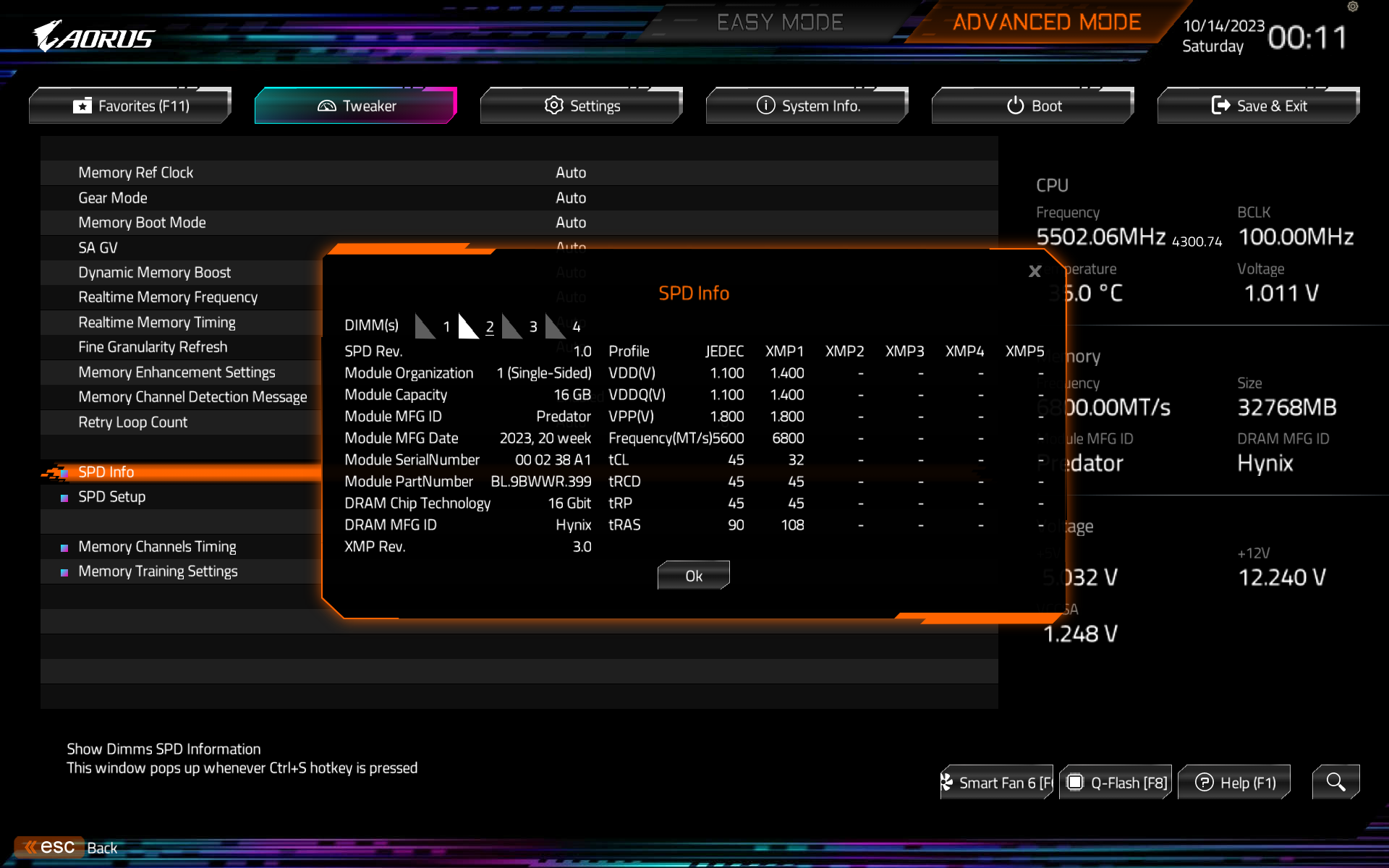
Task: Confirm SPD Info dialog with Ok
Action: pos(694,576)
